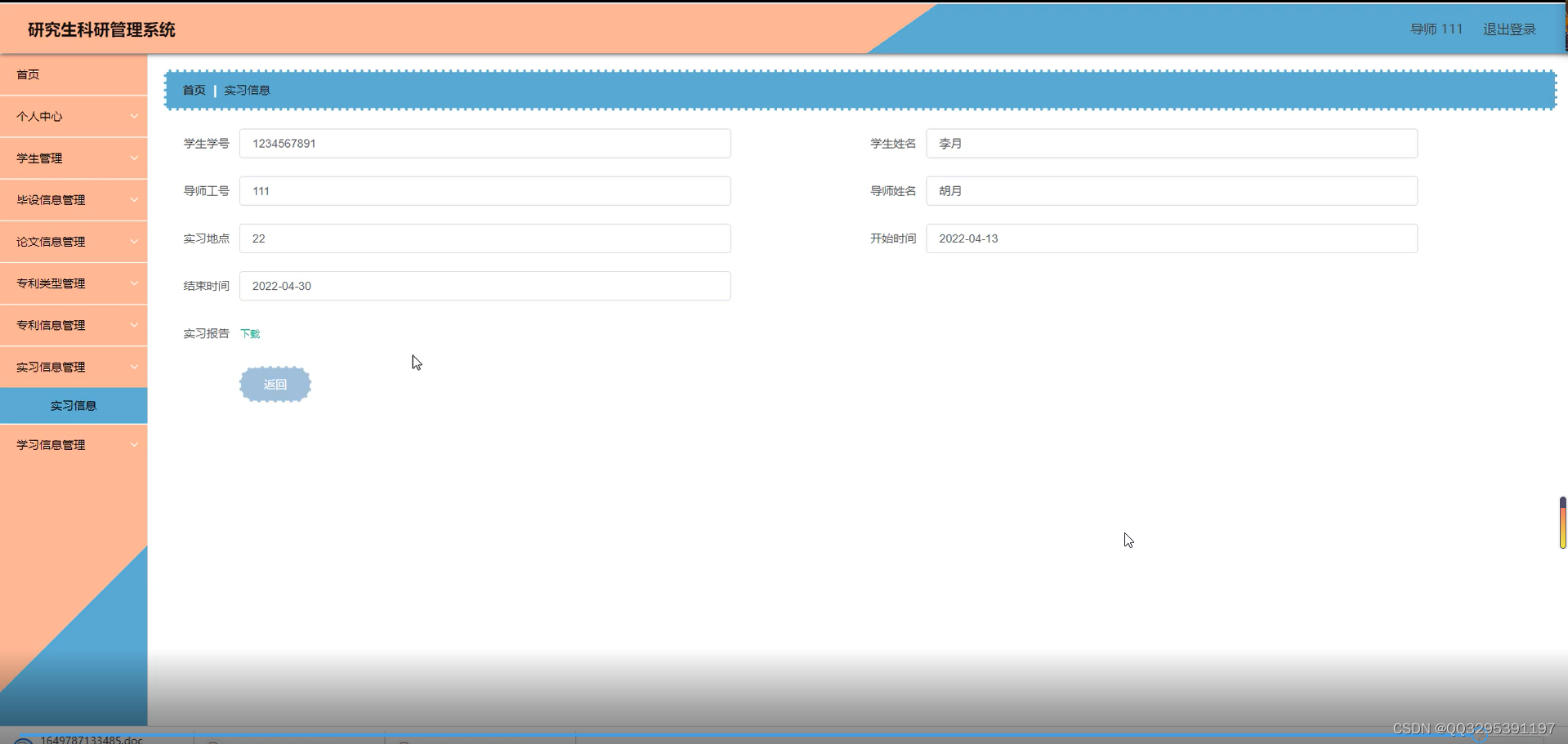Click the 返回 button
The width and height of the screenshot is (1568, 744).
(275, 385)
